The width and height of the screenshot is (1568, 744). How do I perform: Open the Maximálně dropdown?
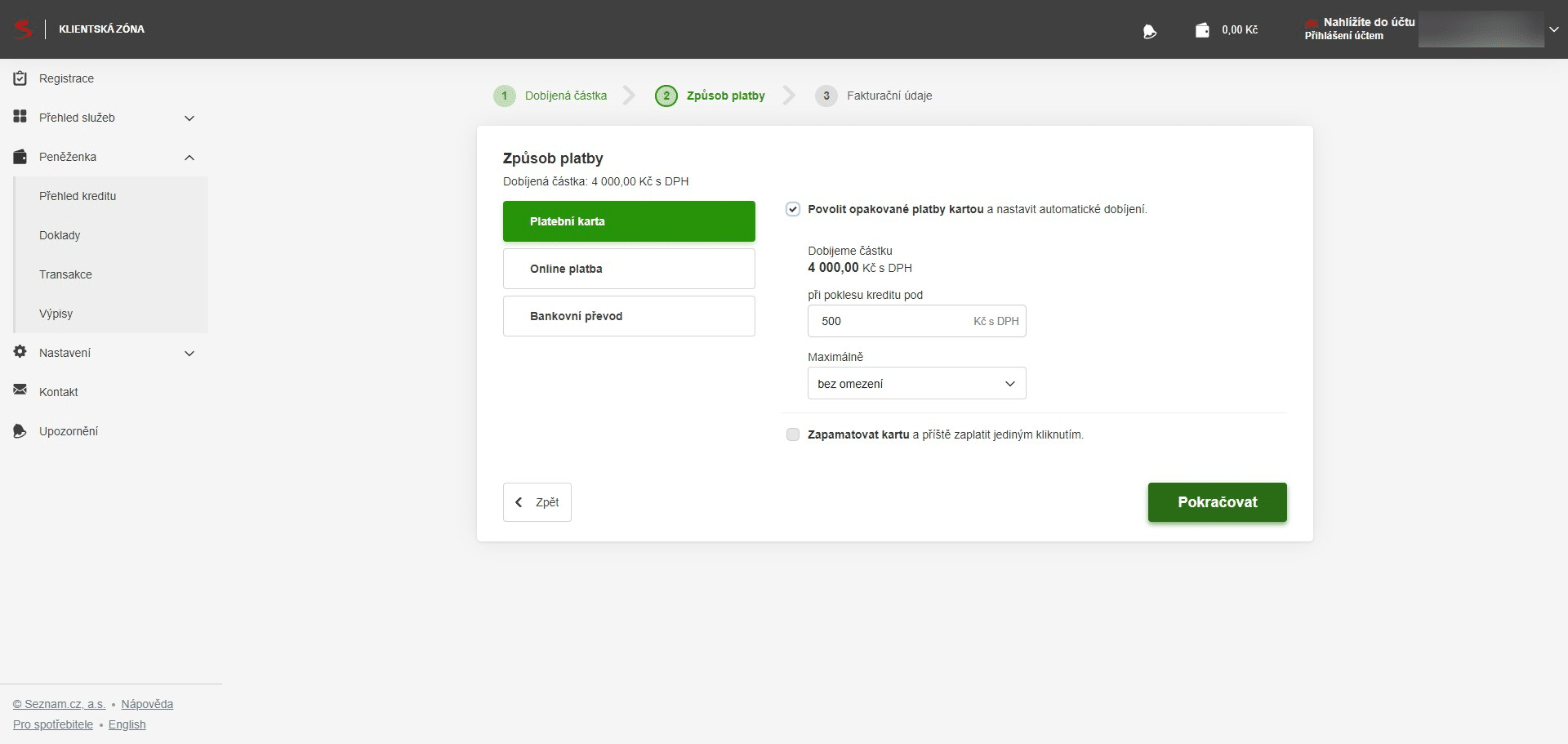916,383
